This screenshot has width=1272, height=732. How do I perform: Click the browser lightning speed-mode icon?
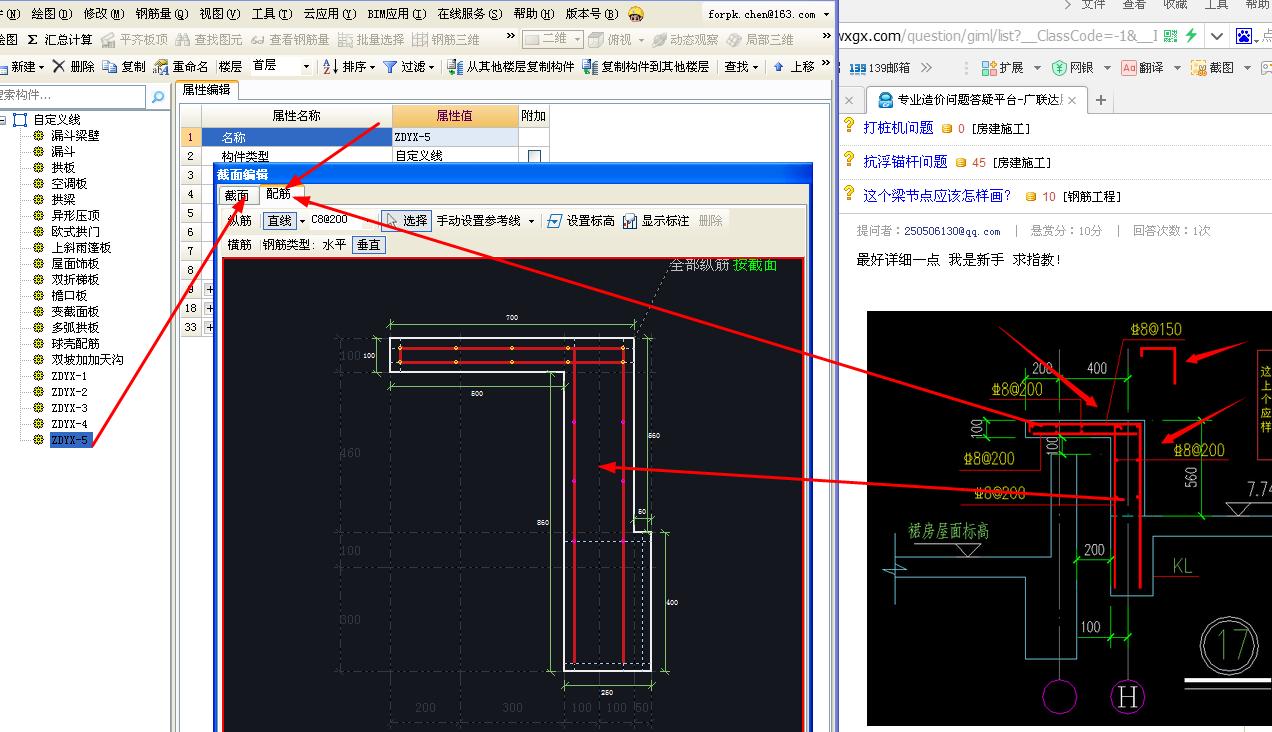[x=1190, y=36]
